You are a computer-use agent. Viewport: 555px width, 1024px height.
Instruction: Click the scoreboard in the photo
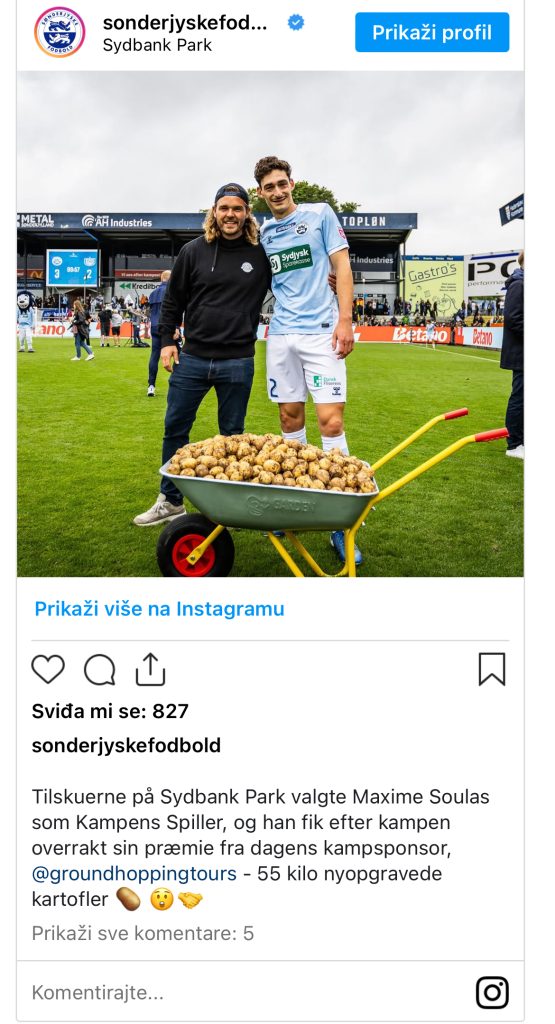click(72, 268)
